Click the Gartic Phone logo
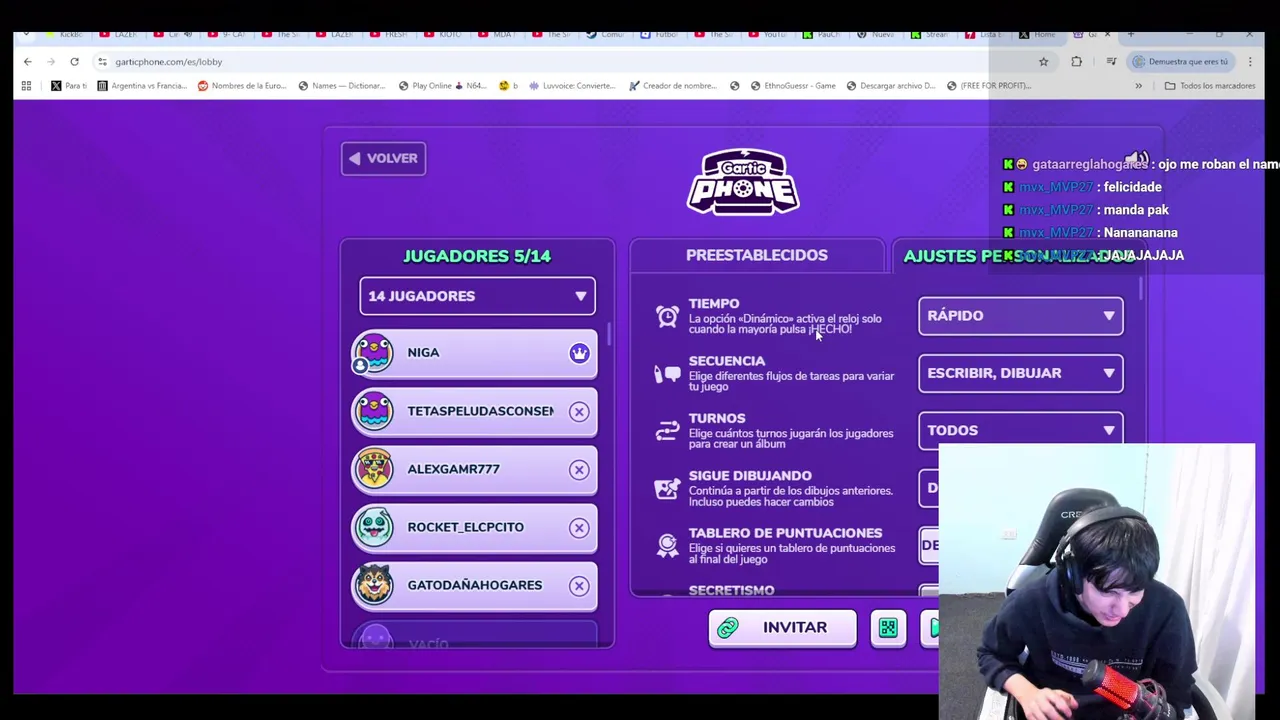Image resolution: width=1280 pixels, height=720 pixels. 743,182
